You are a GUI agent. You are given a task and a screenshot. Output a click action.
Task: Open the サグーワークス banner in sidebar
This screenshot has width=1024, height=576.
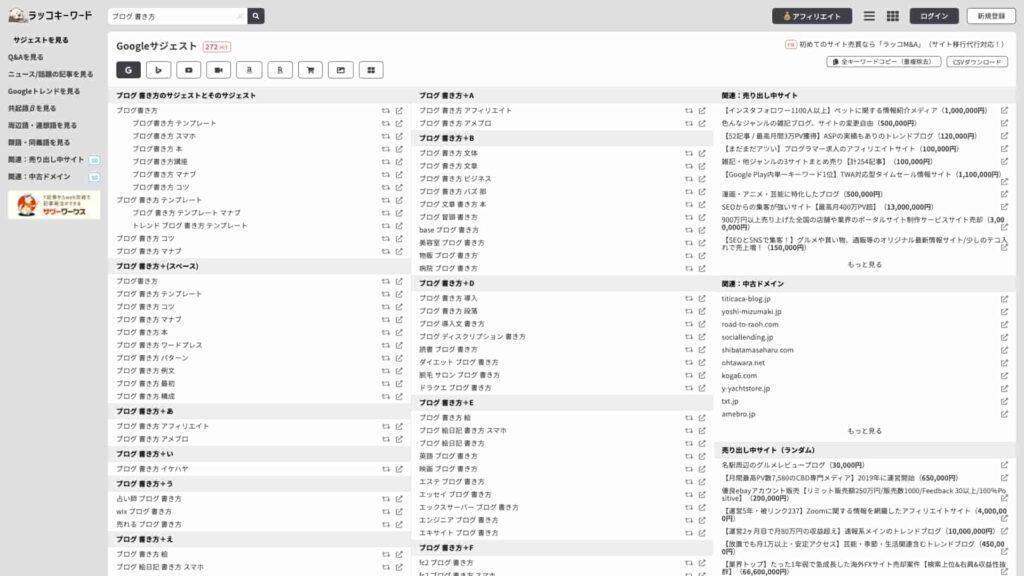[54, 204]
